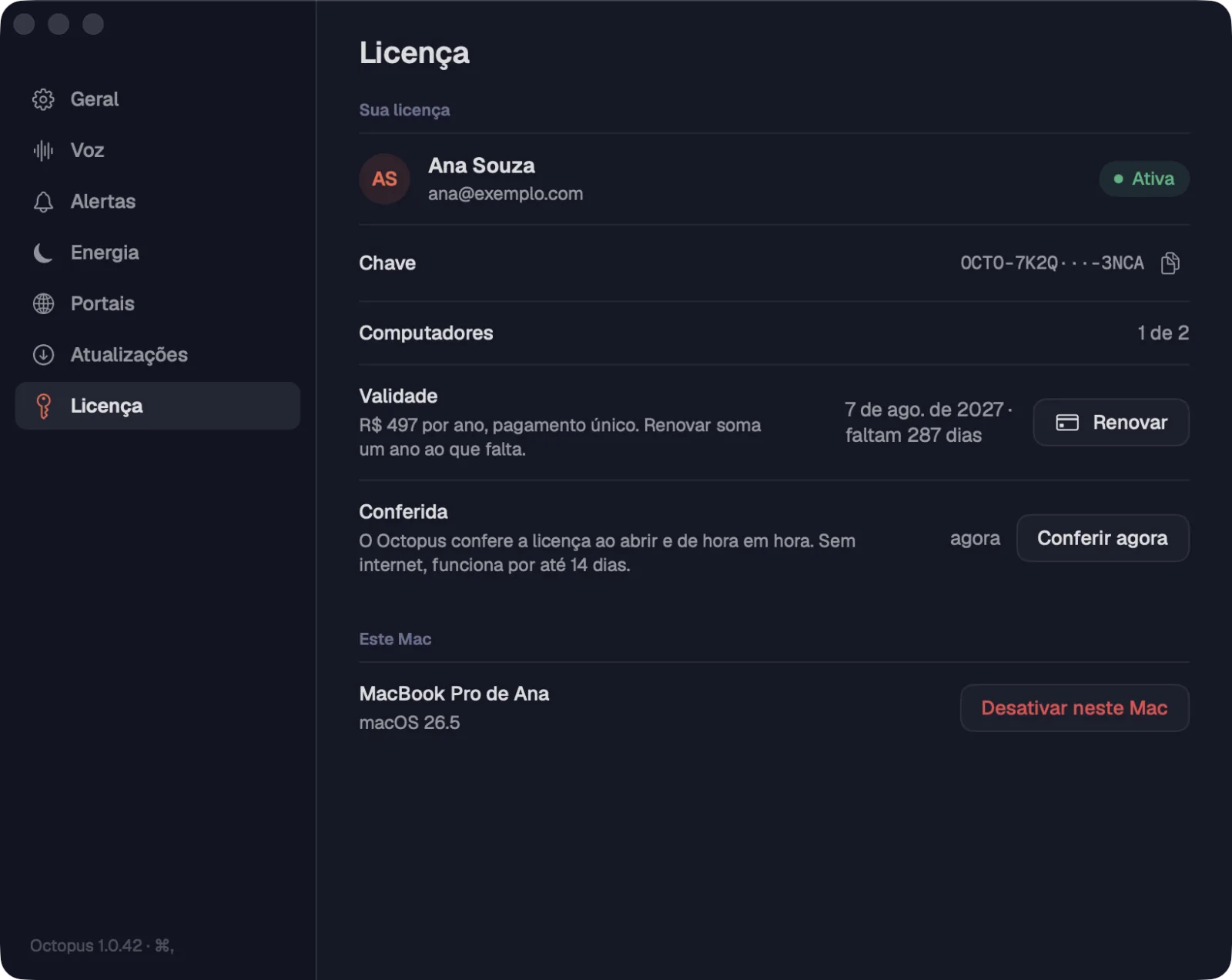
Task: Click the moon icon beside Energia
Action: [43, 253]
